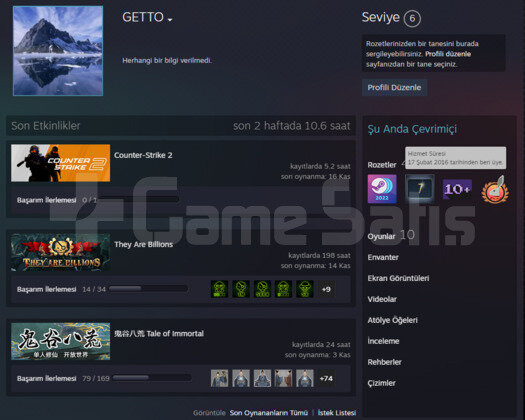Open the Videolar section
Screen dimensions: 525x420
[x=382, y=299]
